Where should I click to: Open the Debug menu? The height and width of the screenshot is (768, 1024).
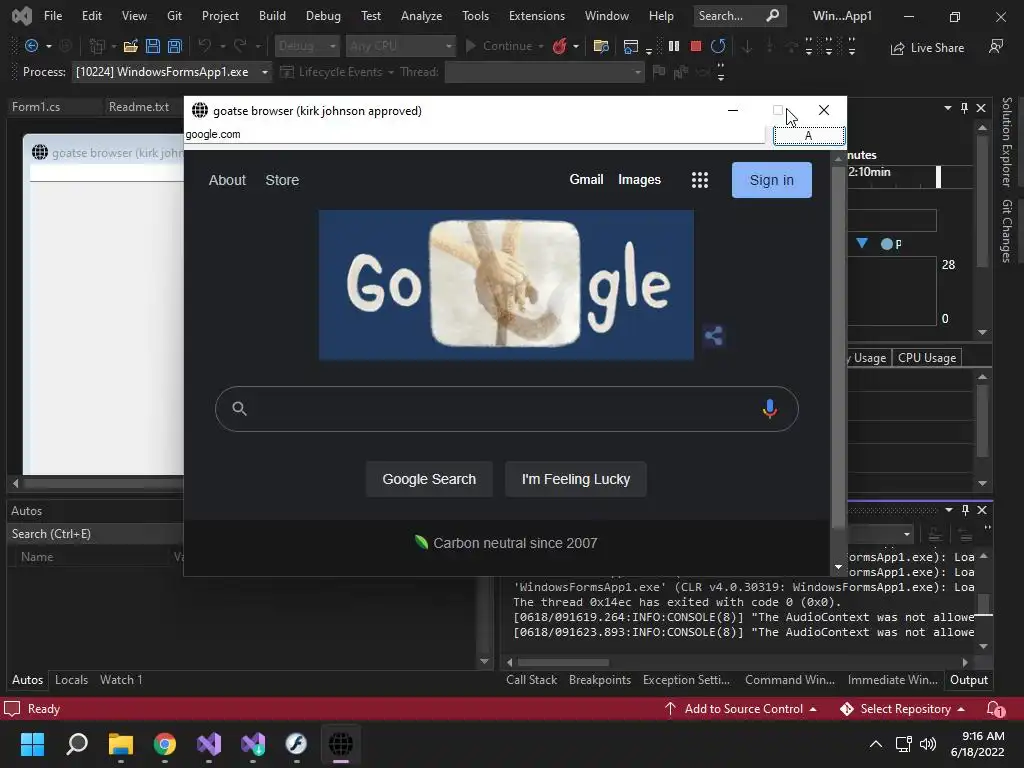click(x=323, y=16)
